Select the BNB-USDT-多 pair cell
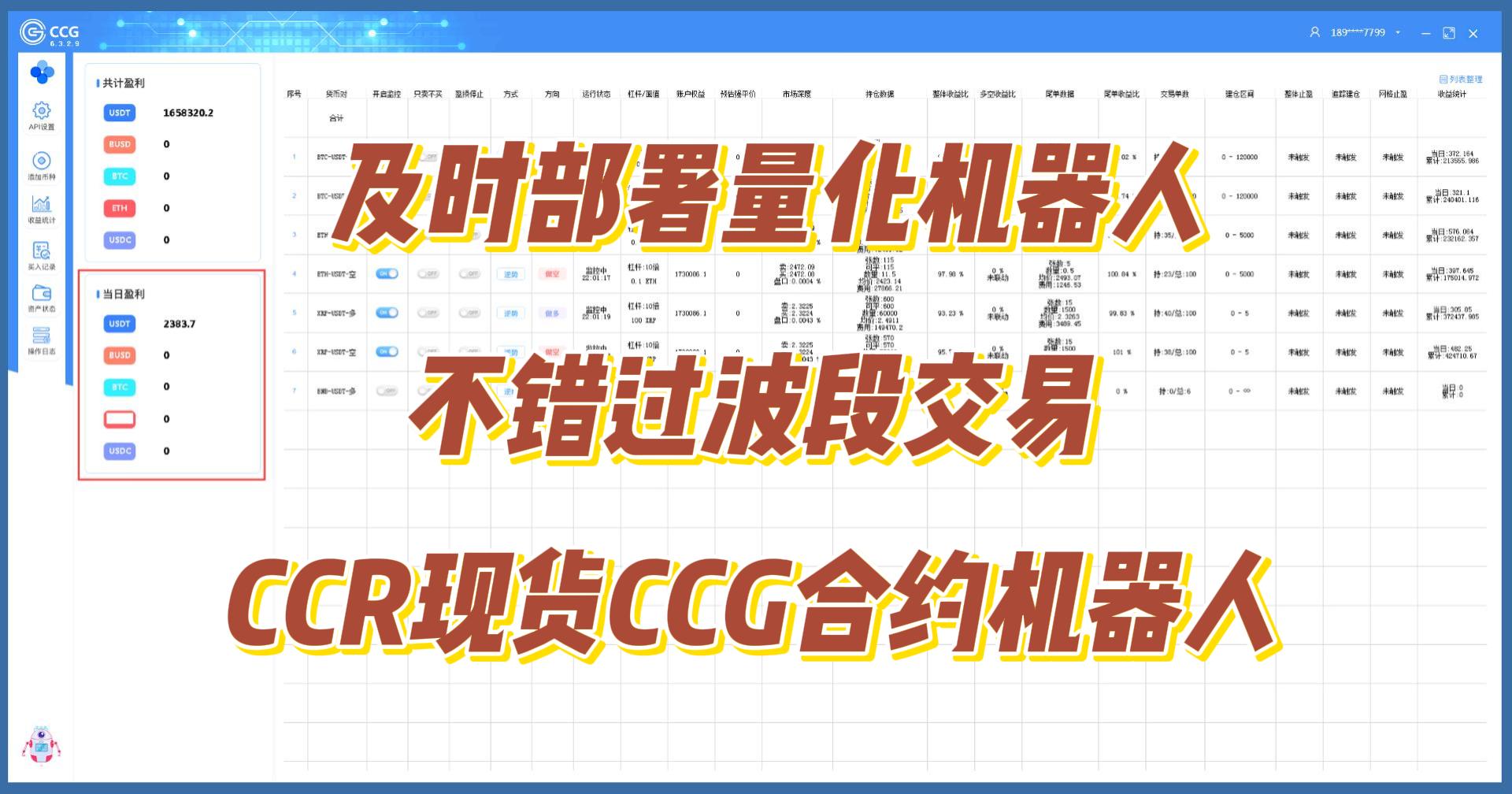 [336, 391]
